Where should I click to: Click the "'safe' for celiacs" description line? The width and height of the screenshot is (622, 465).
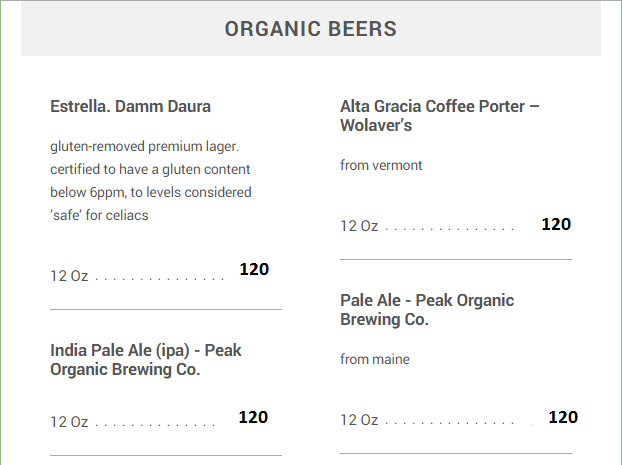[99, 215]
